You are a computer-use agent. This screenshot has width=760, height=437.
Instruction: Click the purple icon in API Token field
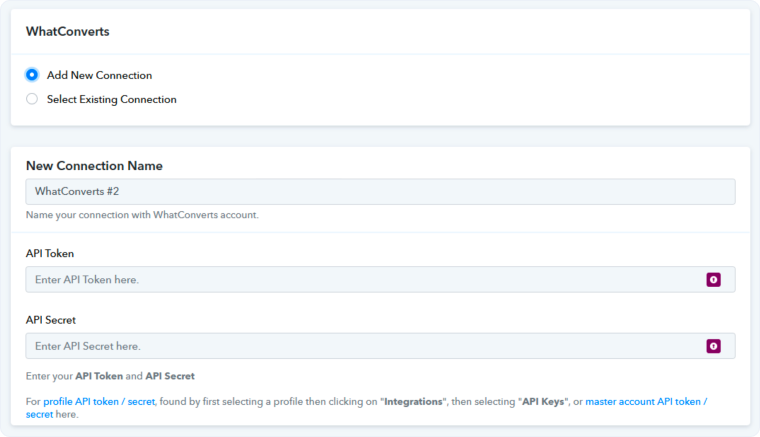[x=713, y=280]
